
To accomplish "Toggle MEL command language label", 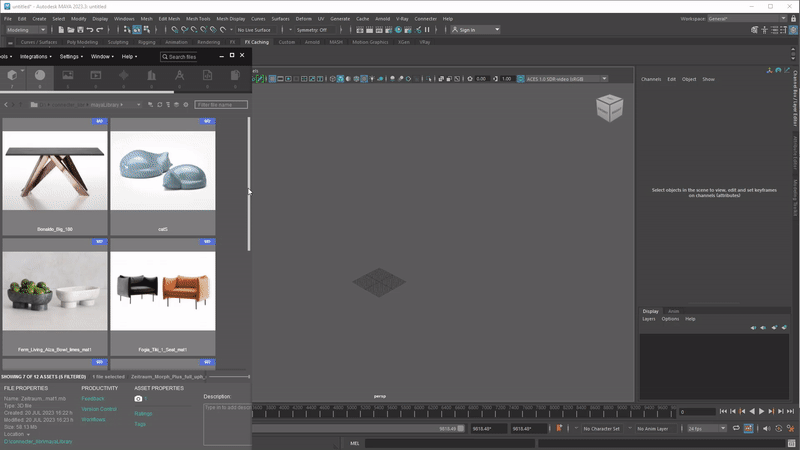I will (x=355, y=443).
